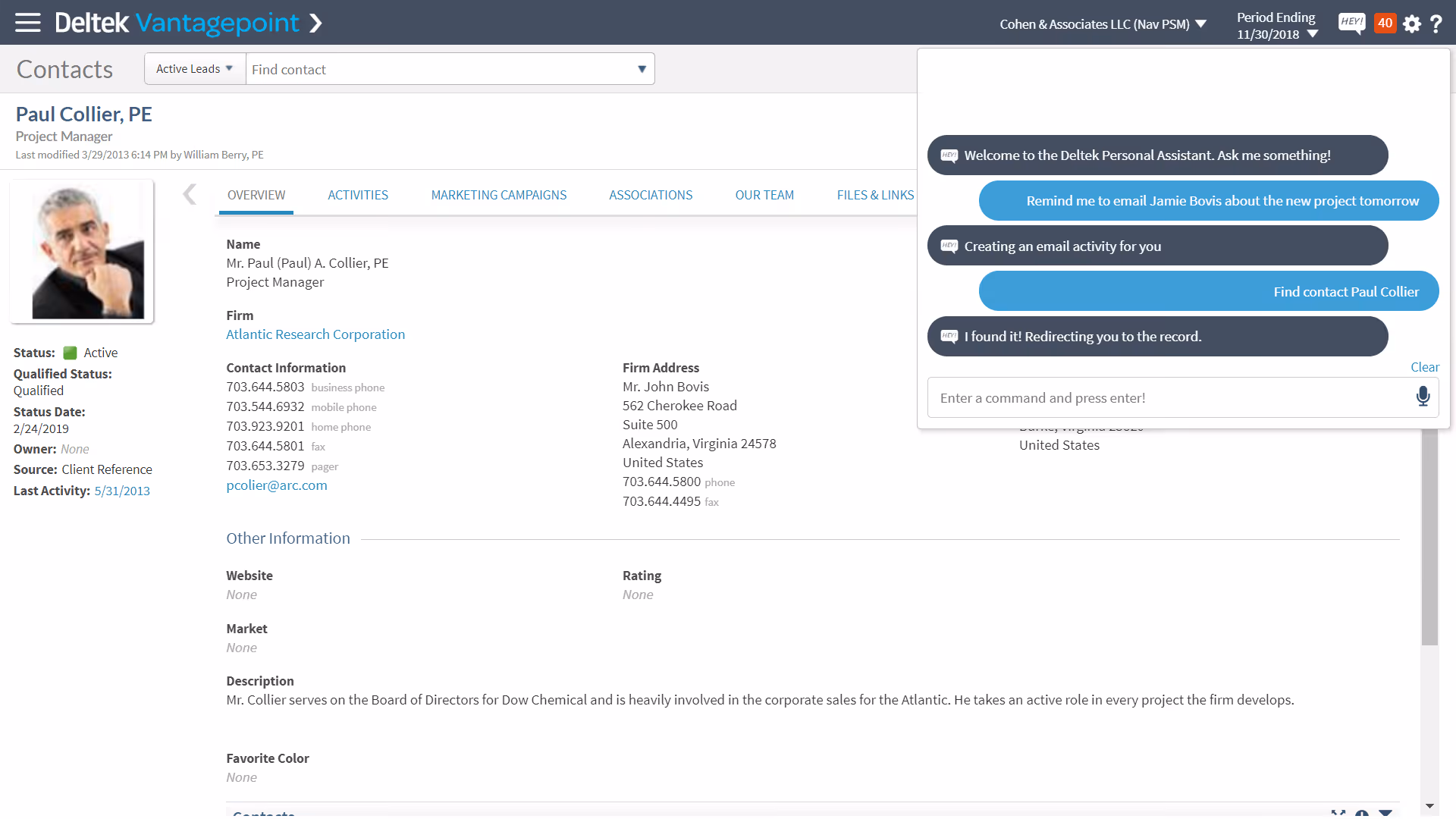Click the firm phone number 703.644.5800

pos(662,482)
